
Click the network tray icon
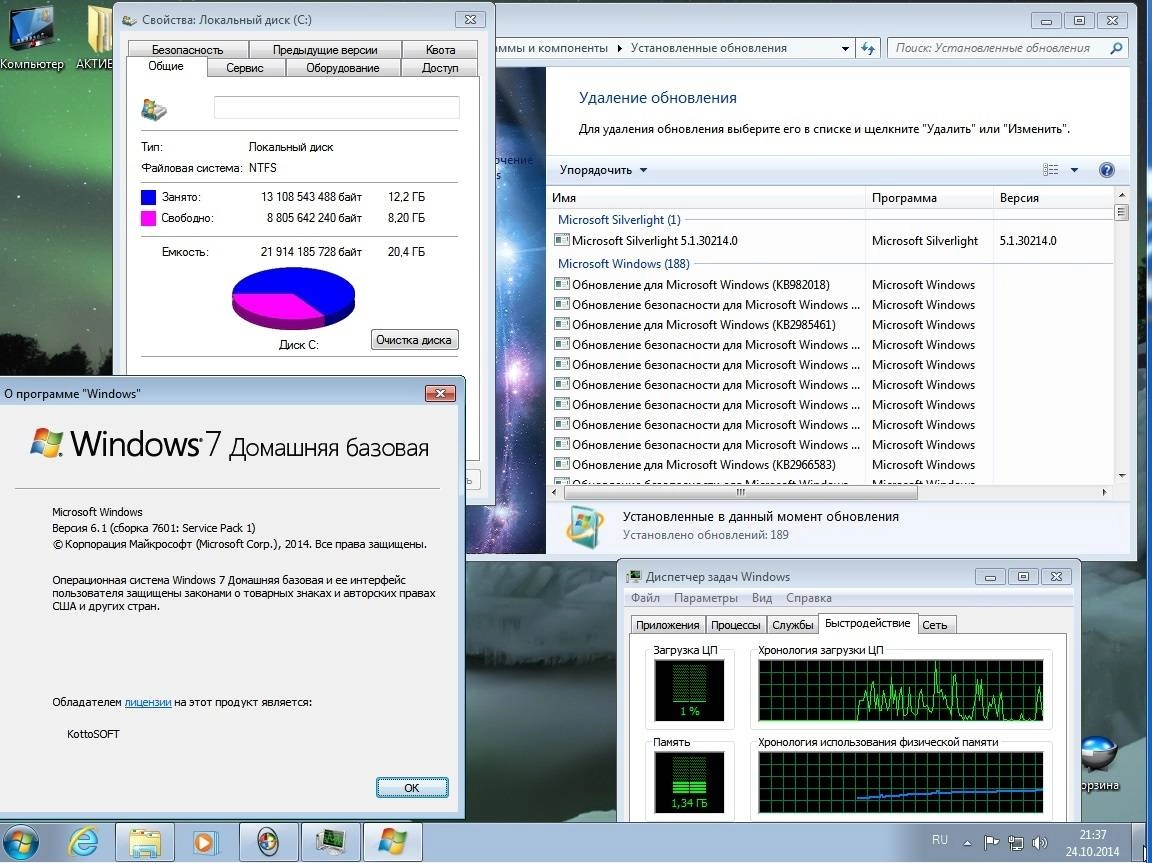click(x=1015, y=842)
